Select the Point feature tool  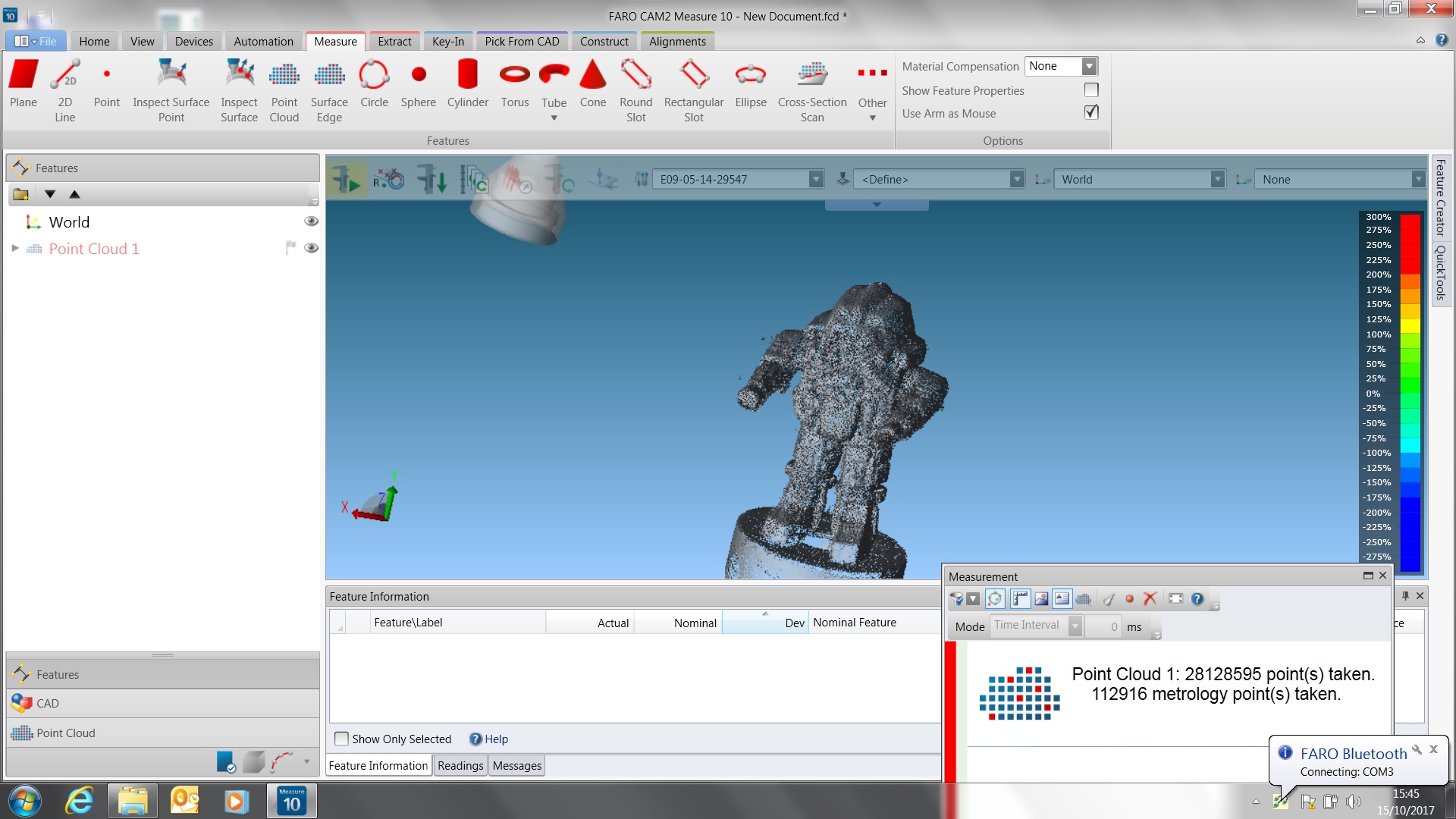[x=107, y=84]
